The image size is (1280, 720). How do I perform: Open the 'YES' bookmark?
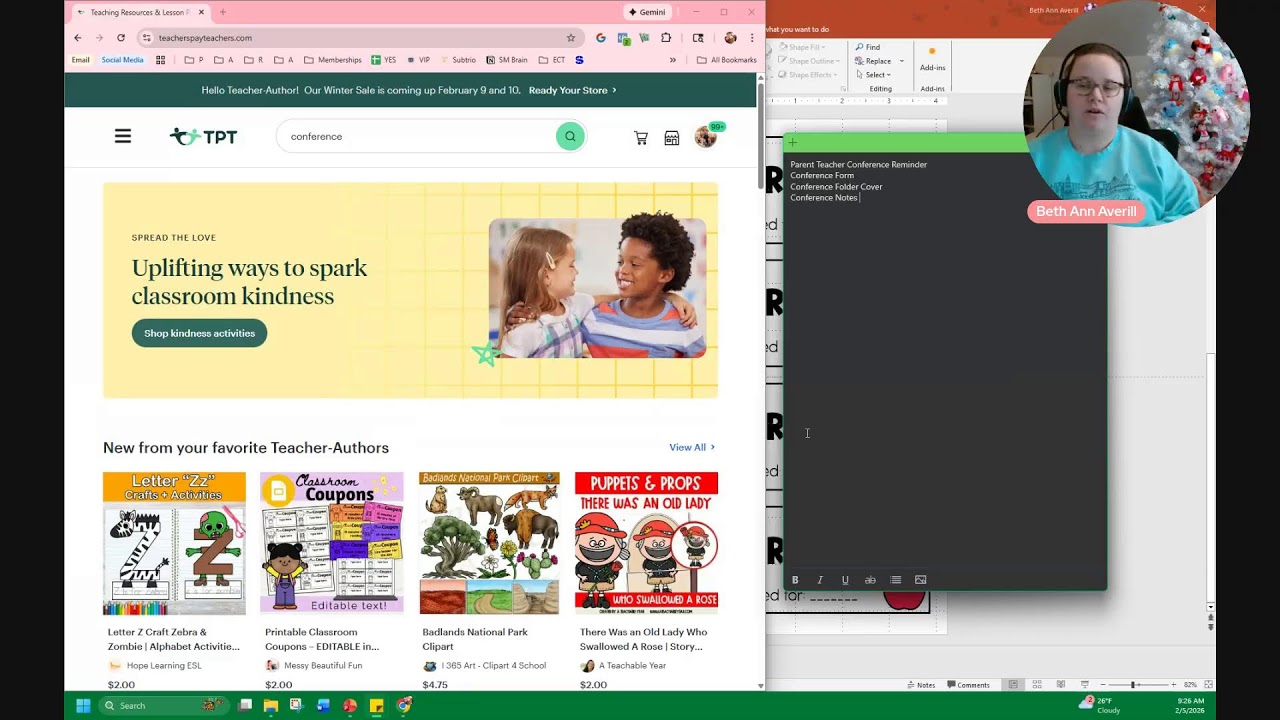point(384,60)
